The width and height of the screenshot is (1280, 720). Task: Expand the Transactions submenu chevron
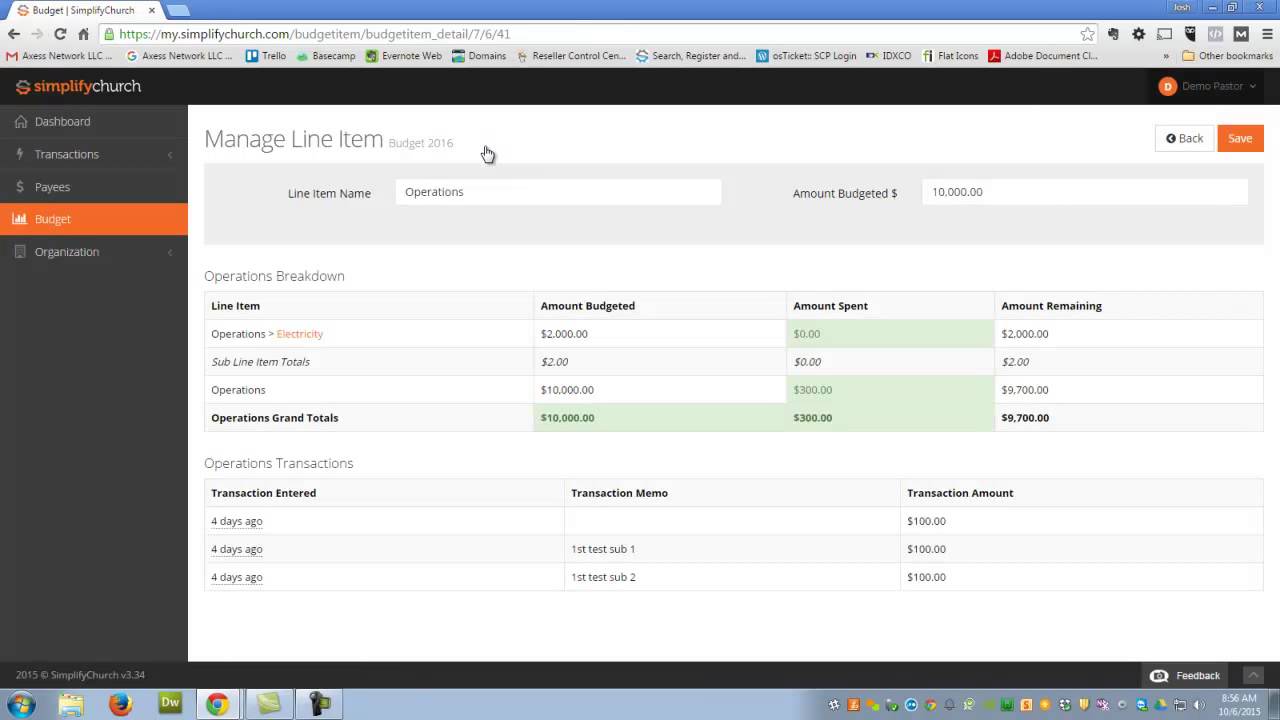point(170,154)
